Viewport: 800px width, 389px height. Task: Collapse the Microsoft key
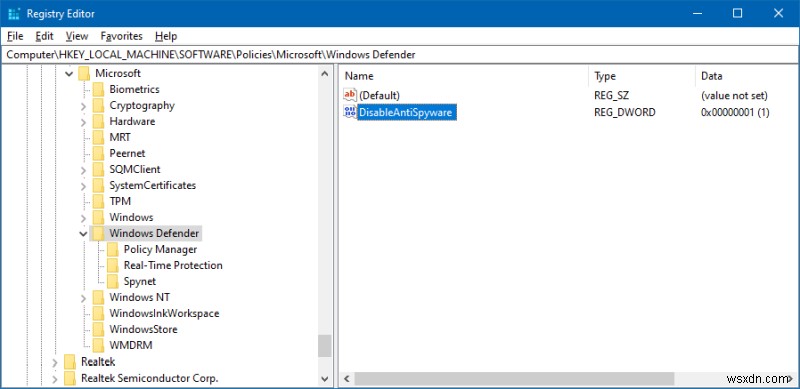click(69, 74)
